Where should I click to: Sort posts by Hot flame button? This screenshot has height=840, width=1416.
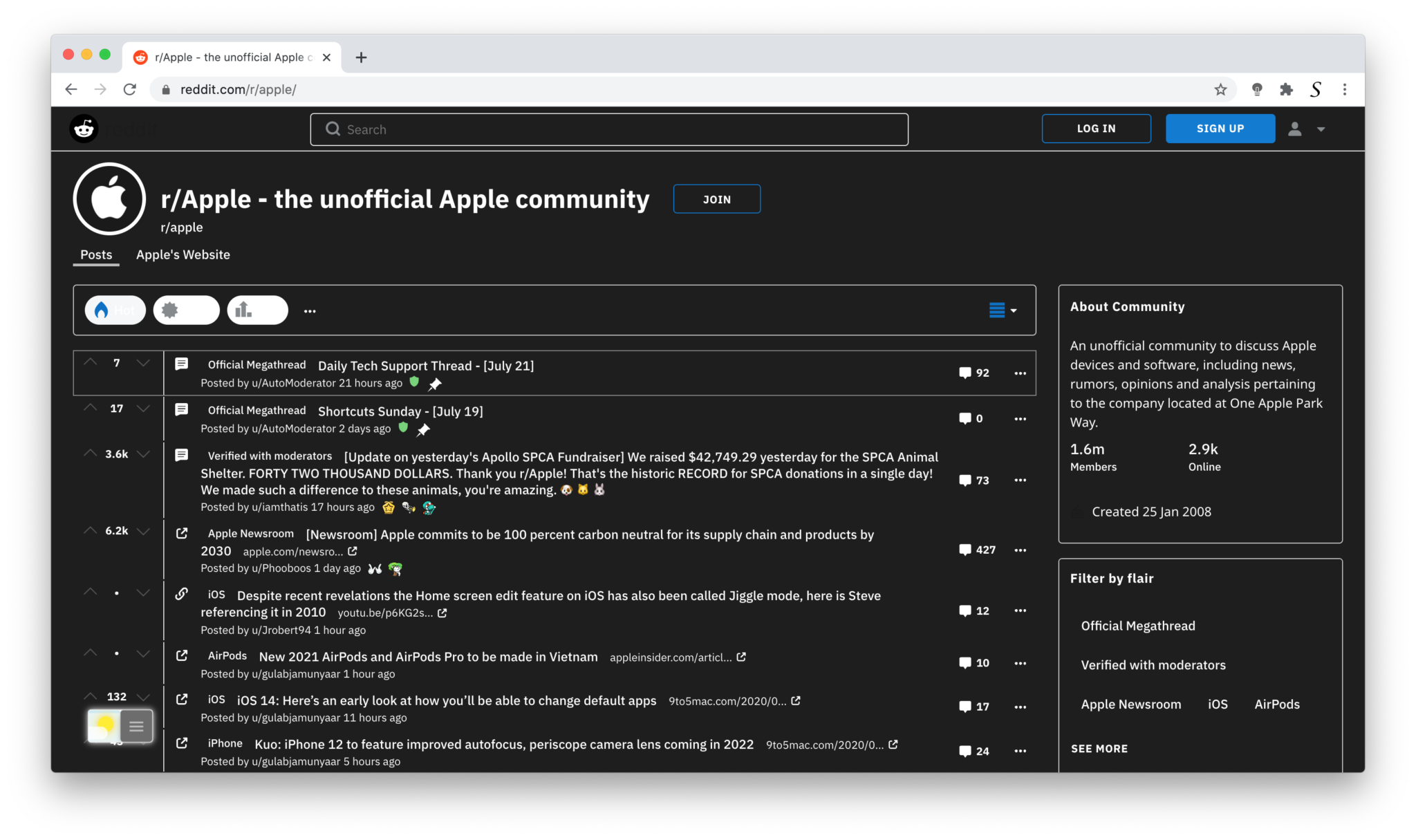tap(115, 310)
